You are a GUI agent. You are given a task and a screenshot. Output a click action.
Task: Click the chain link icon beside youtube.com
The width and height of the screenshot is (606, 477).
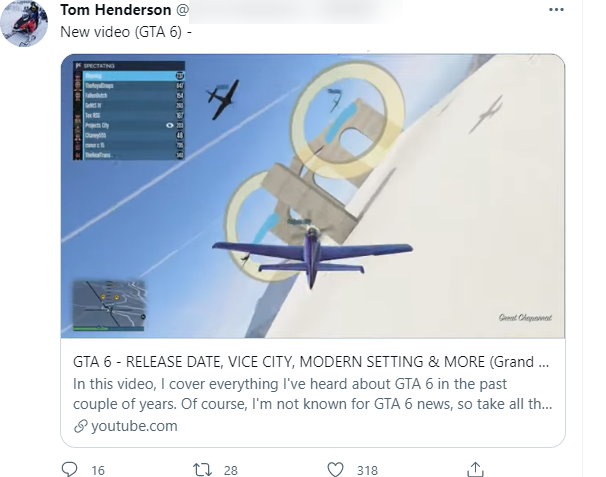[80, 426]
